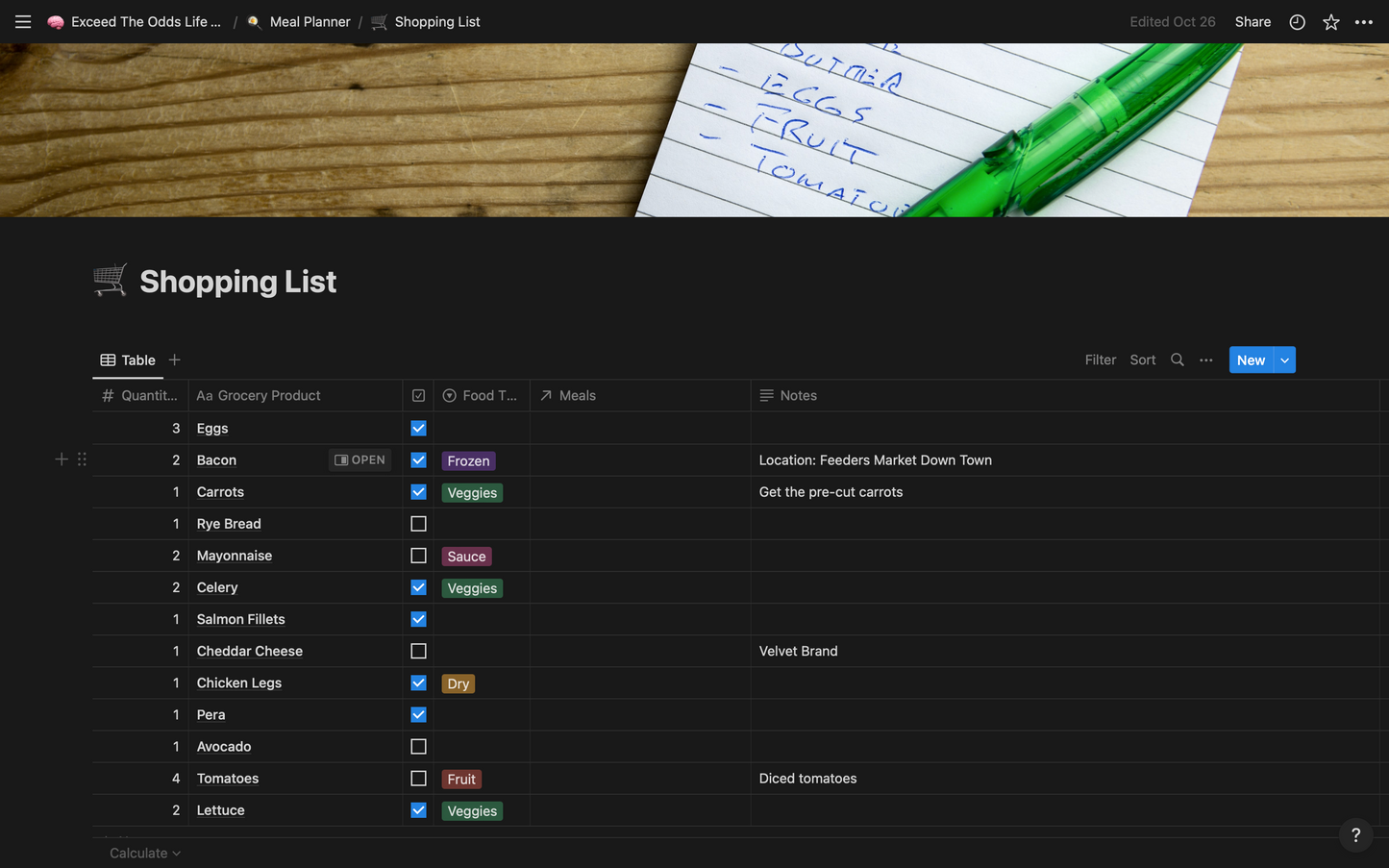Open the Cheddar Cheese entry
Image resolution: width=1389 pixels, height=868 pixels.
point(250,651)
